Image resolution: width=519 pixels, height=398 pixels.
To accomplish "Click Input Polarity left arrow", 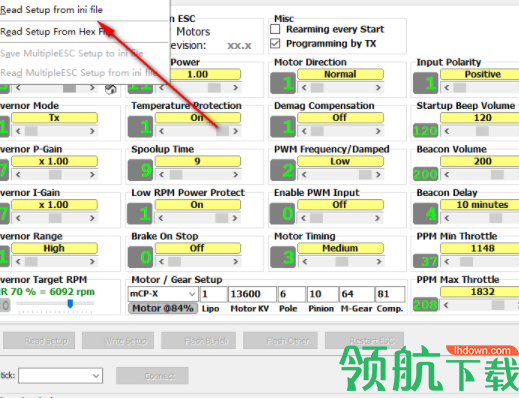I will pos(447,88).
